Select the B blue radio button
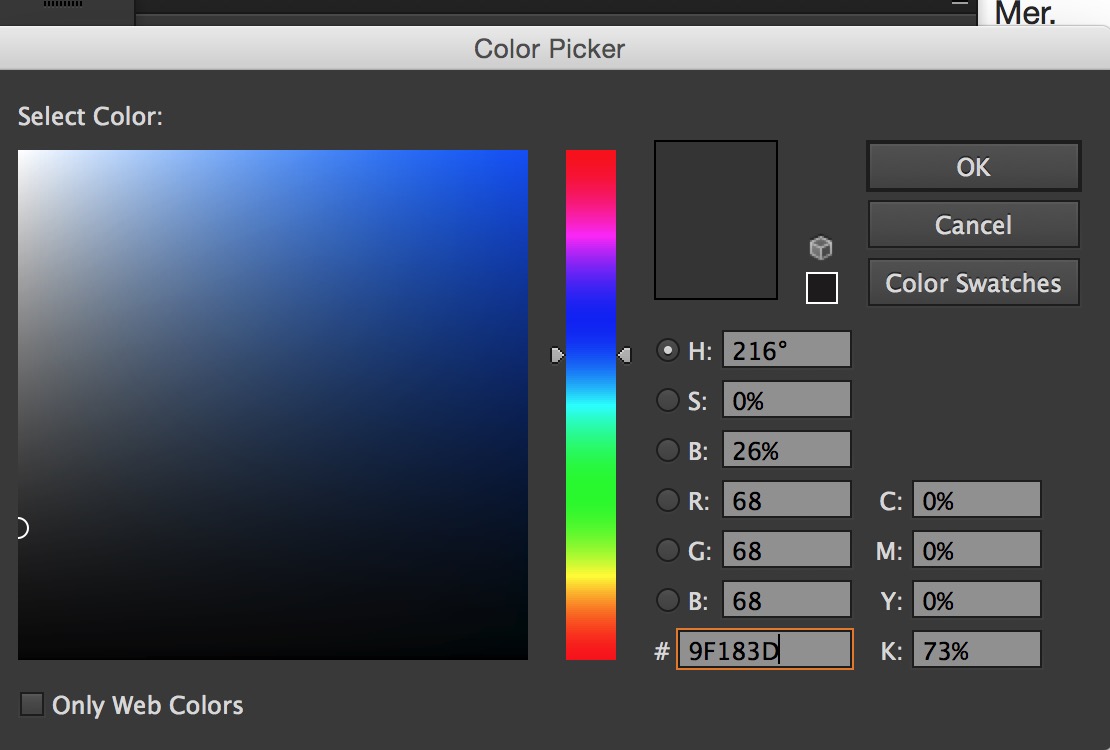The height and width of the screenshot is (750, 1110). pos(668,600)
